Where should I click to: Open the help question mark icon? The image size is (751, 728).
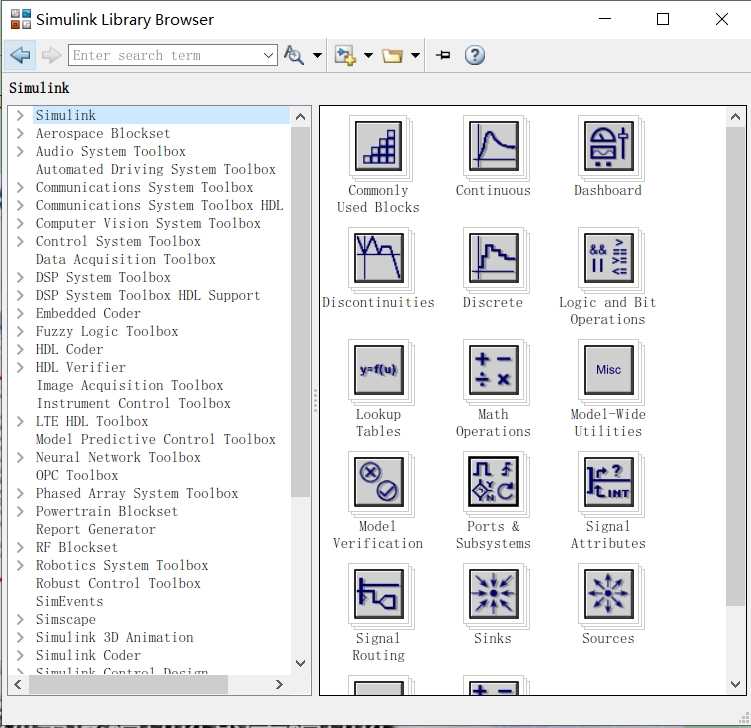click(475, 55)
